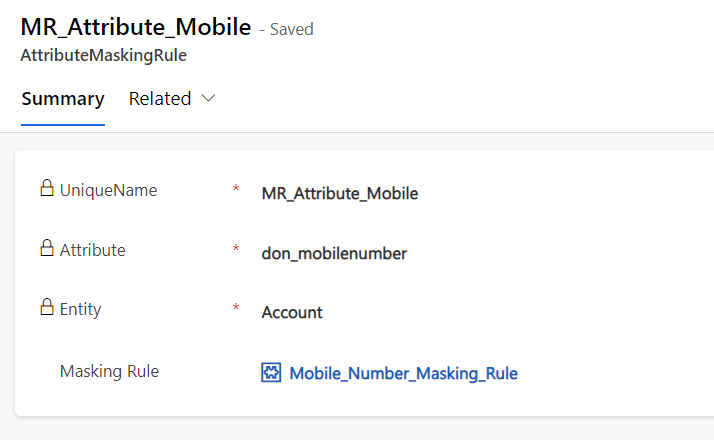Open the Related tab
The image size is (714, 440).
tap(160, 99)
